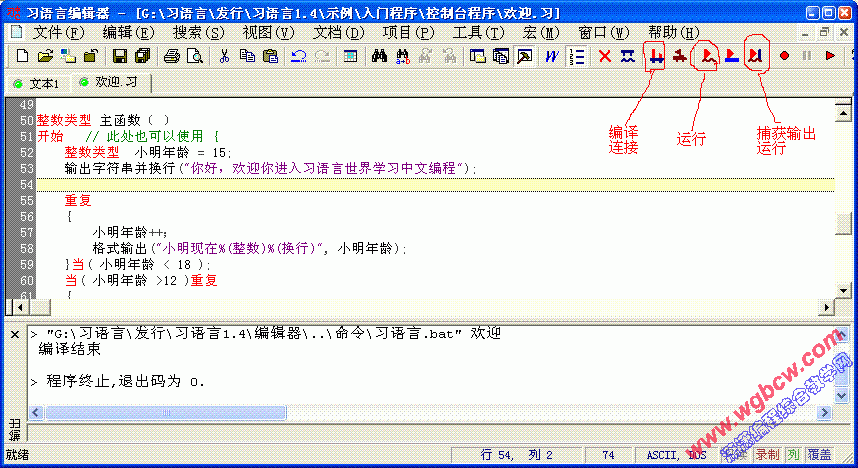Image resolution: width=858 pixels, height=468 pixels.
Task: Click 编译结束 text in output panel
Action: 69,349
